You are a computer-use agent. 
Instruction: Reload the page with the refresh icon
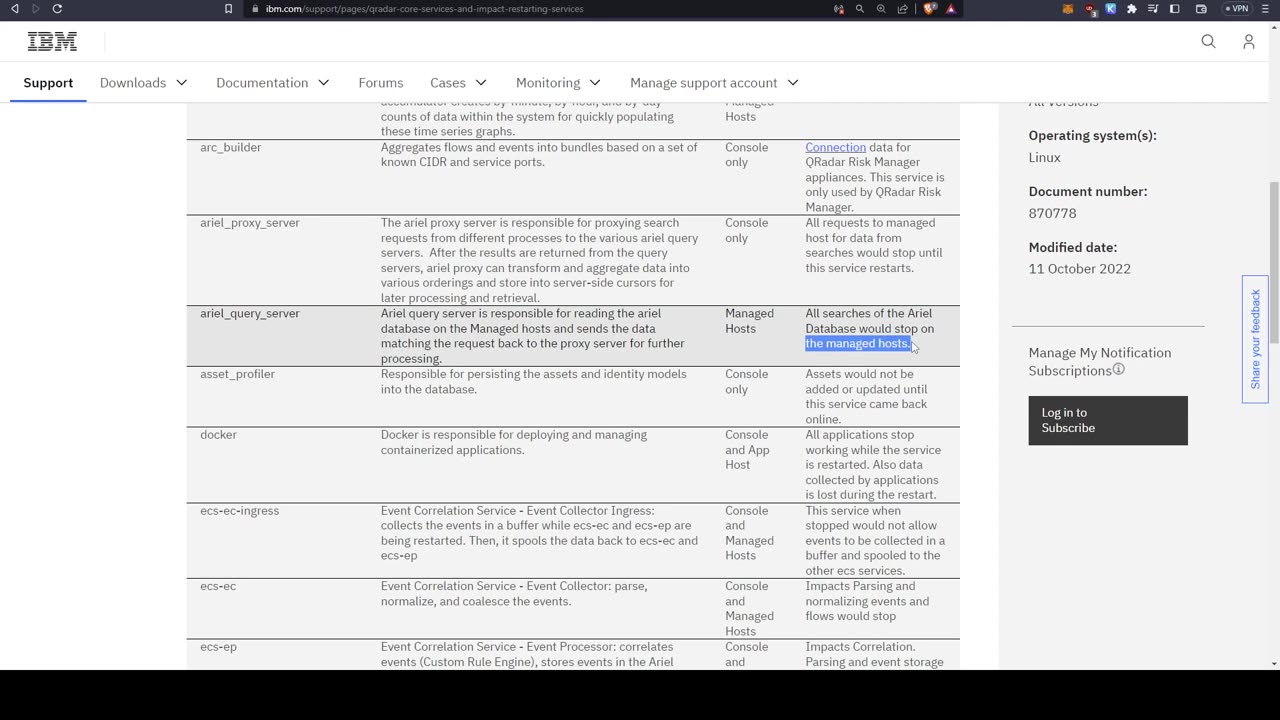pyautogui.click(x=57, y=9)
